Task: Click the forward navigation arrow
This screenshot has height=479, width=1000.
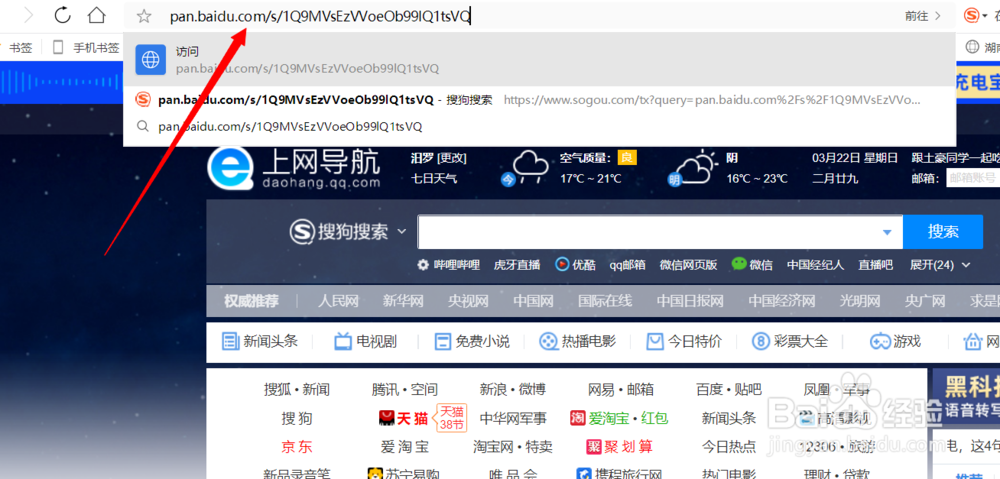Action: [x=27, y=15]
